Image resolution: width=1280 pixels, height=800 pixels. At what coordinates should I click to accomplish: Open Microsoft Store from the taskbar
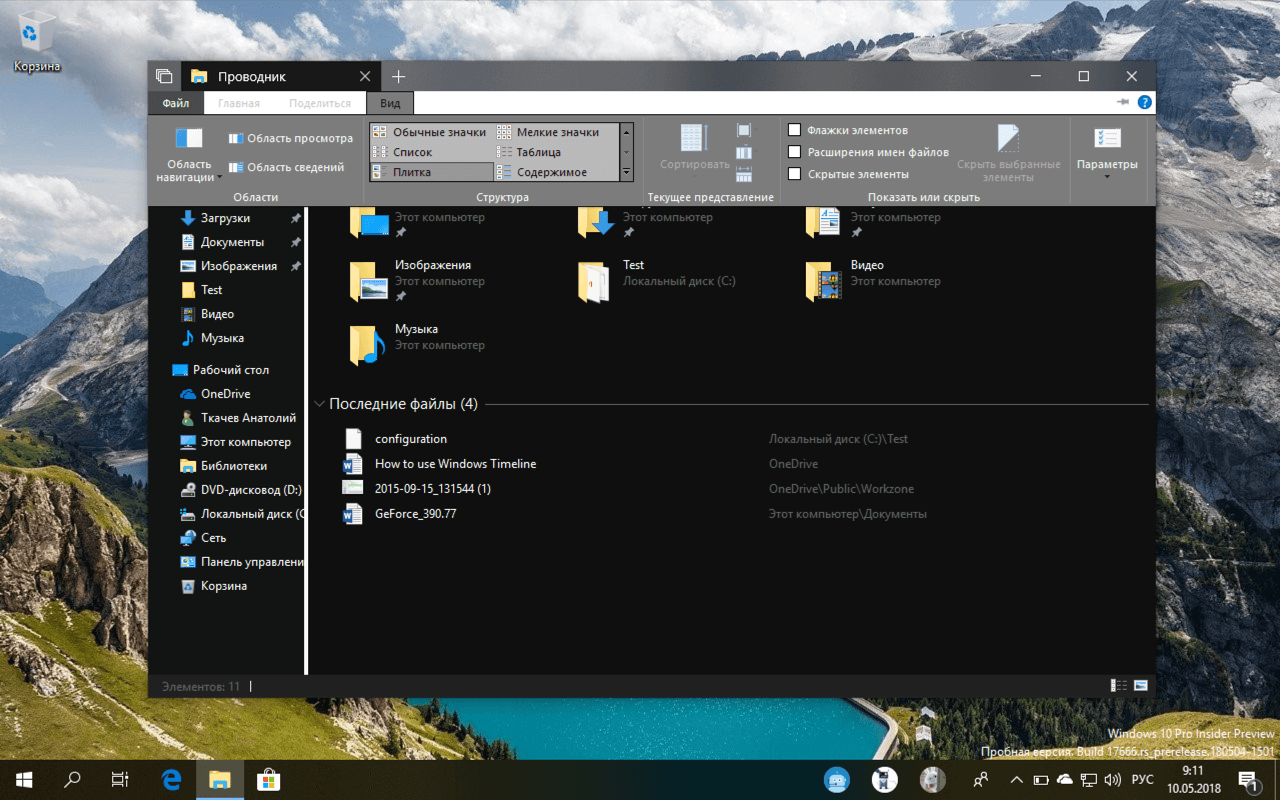[267, 779]
